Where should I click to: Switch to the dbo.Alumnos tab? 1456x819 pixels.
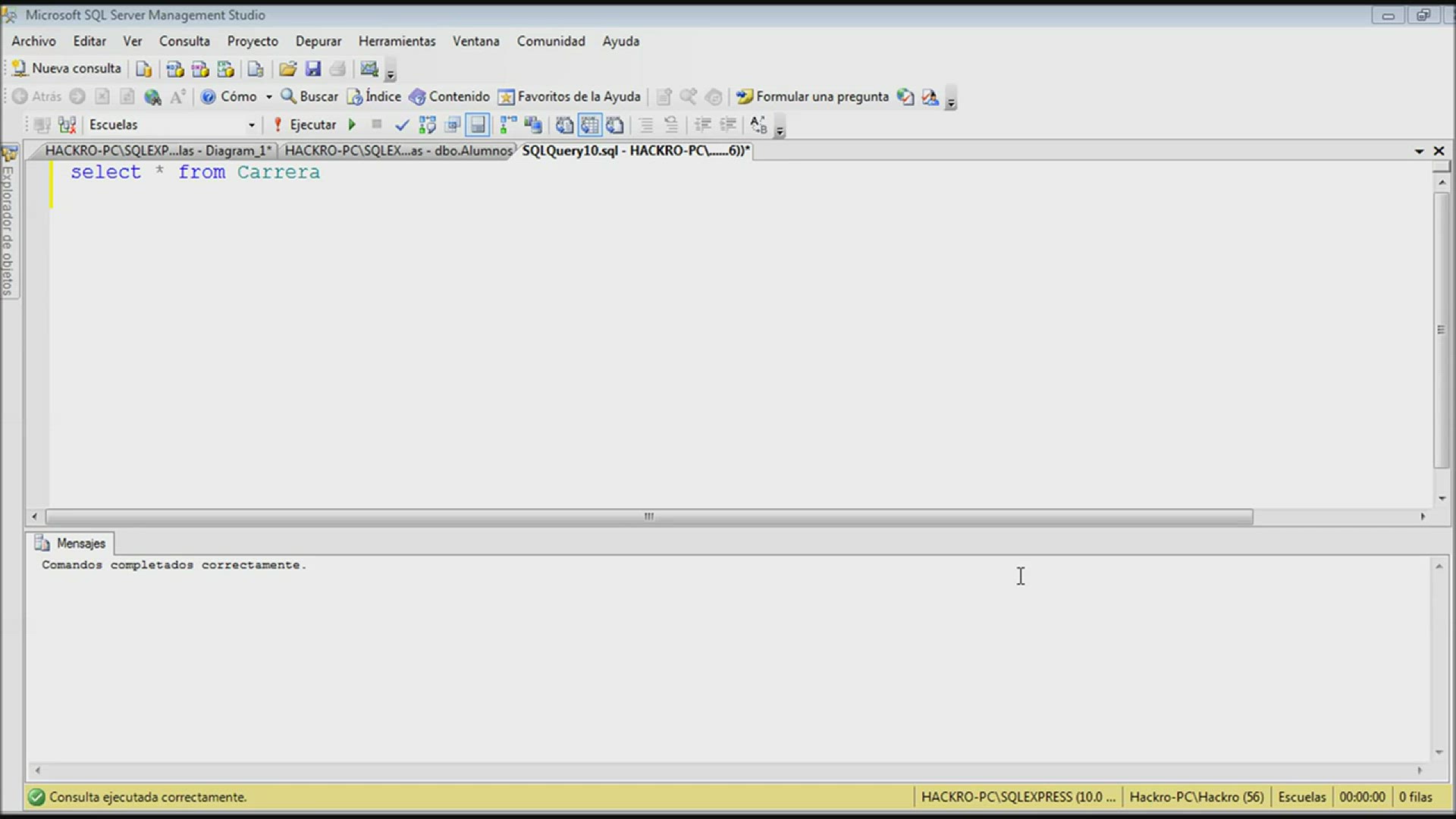point(398,151)
